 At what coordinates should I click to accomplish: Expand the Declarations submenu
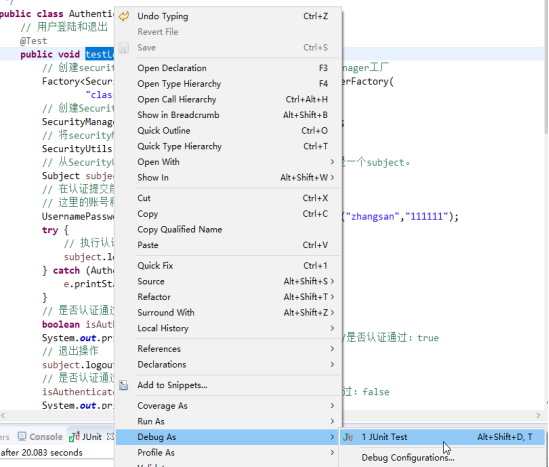(x=228, y=364)
